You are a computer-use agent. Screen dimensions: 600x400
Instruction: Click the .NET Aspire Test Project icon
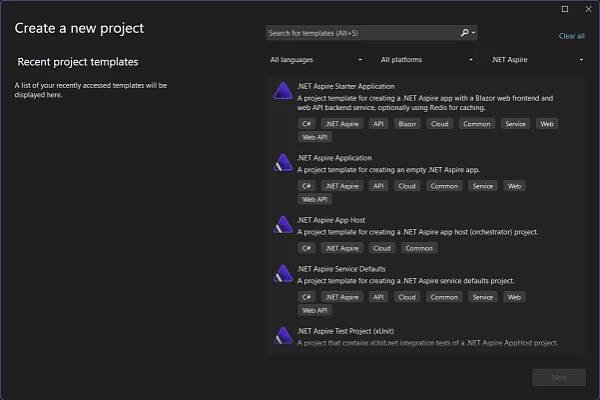(x=283, y=336)
